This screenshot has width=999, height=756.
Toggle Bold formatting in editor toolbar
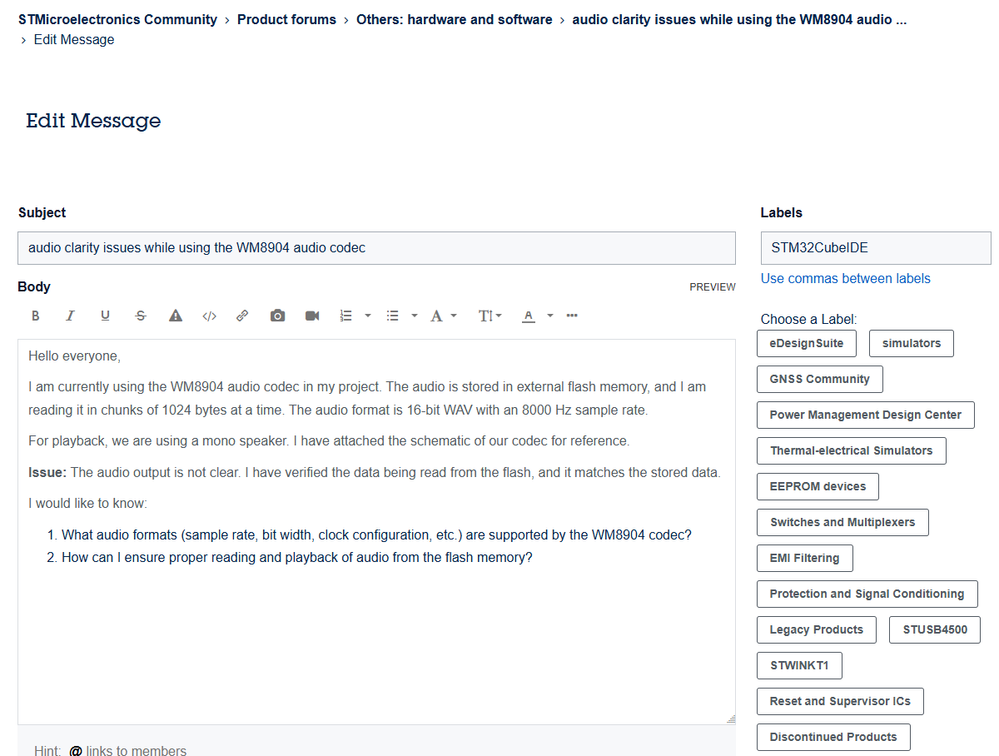[x=36, y=316]
